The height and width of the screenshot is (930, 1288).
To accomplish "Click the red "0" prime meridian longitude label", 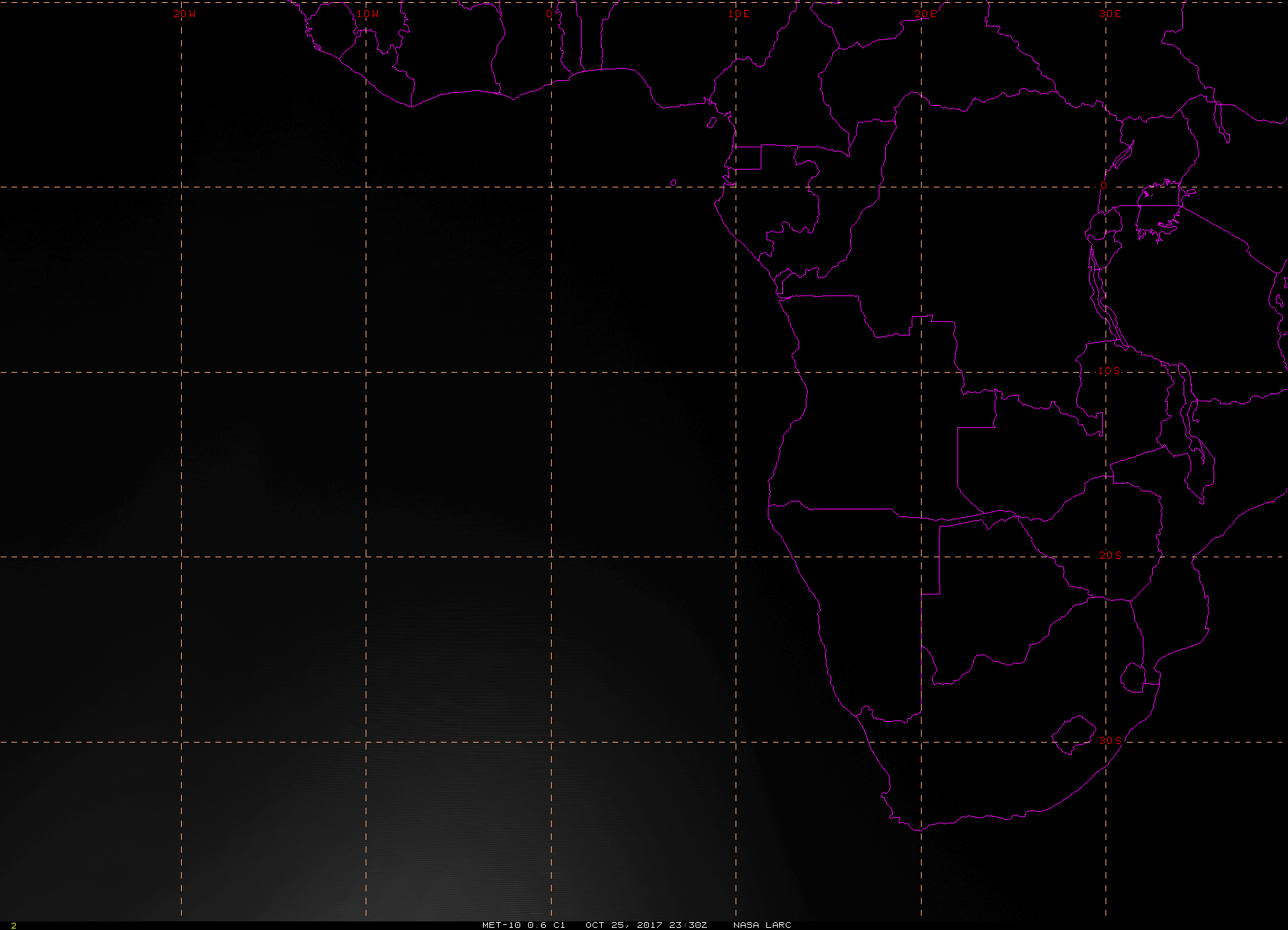I will tap(549, 14).
